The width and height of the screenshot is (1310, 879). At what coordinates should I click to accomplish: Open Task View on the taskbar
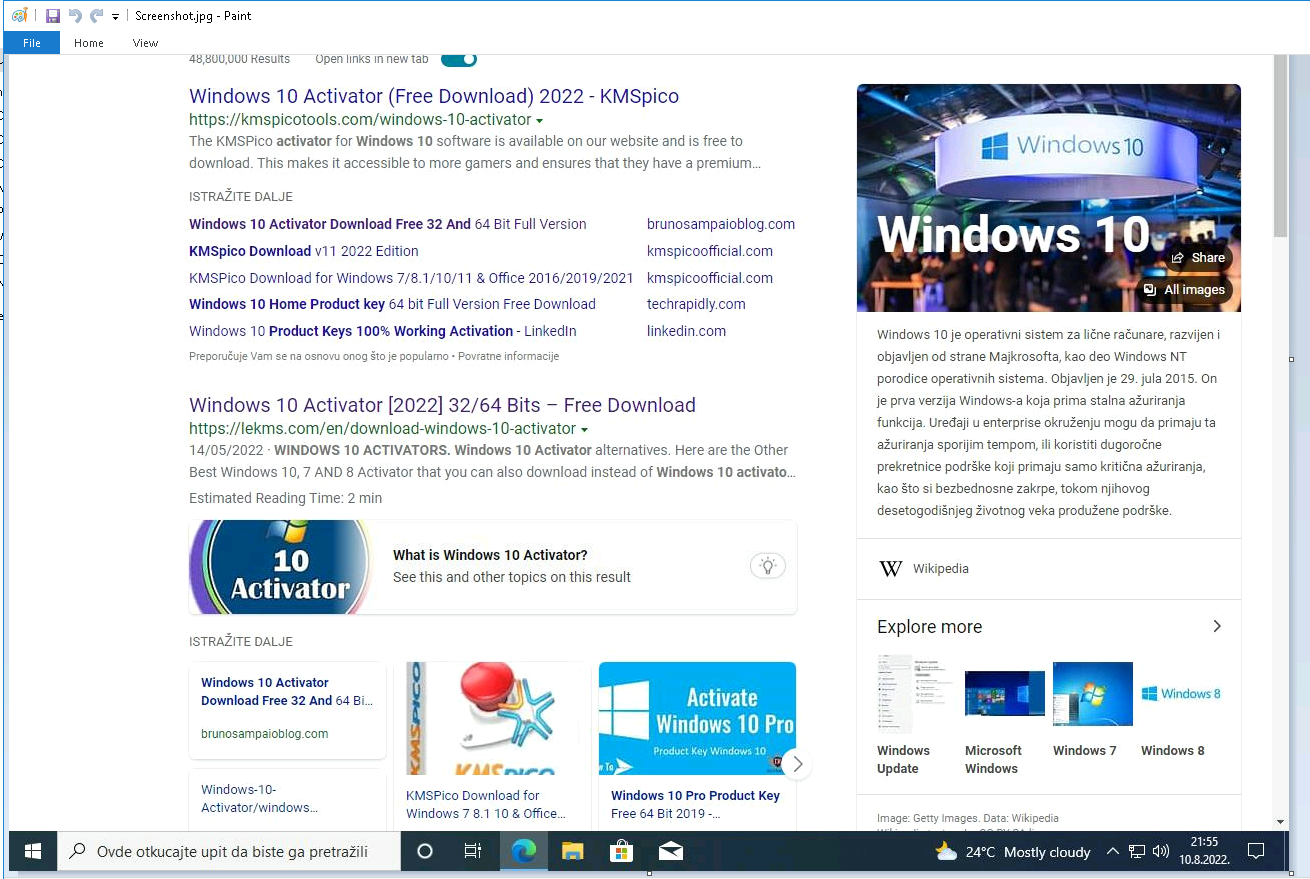[x=474, y=851]
